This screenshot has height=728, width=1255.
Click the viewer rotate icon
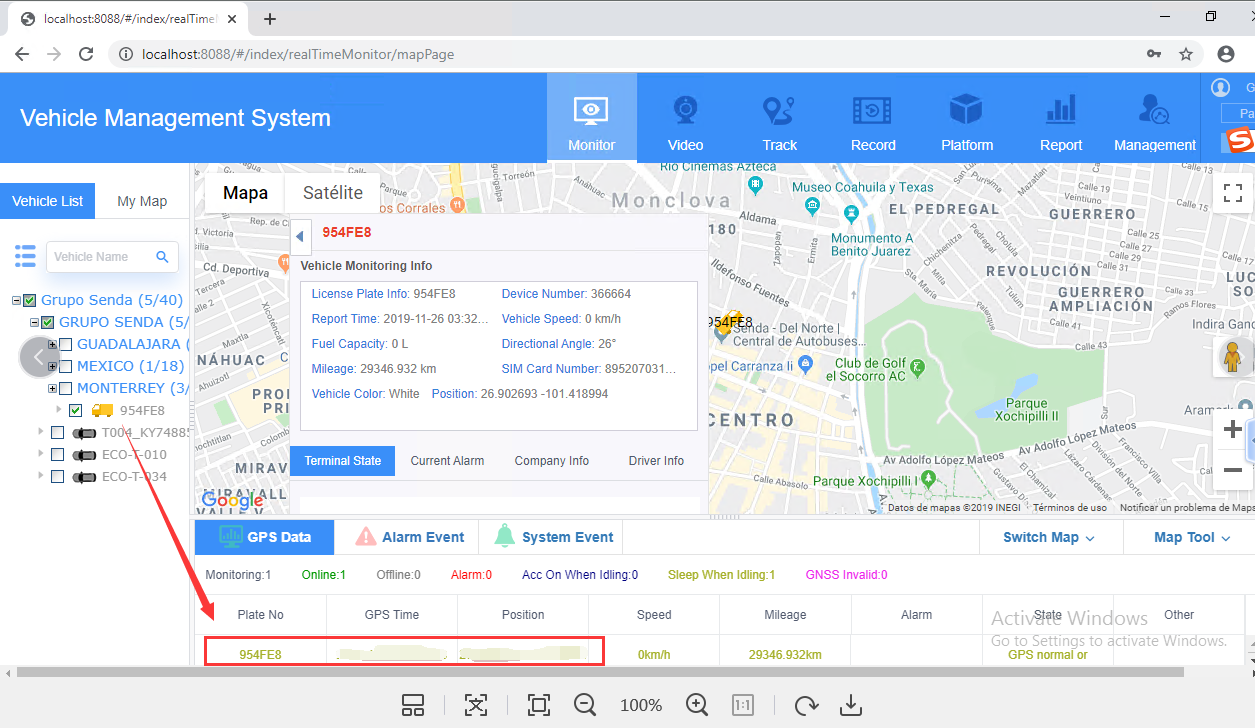[x=806, y=705]
